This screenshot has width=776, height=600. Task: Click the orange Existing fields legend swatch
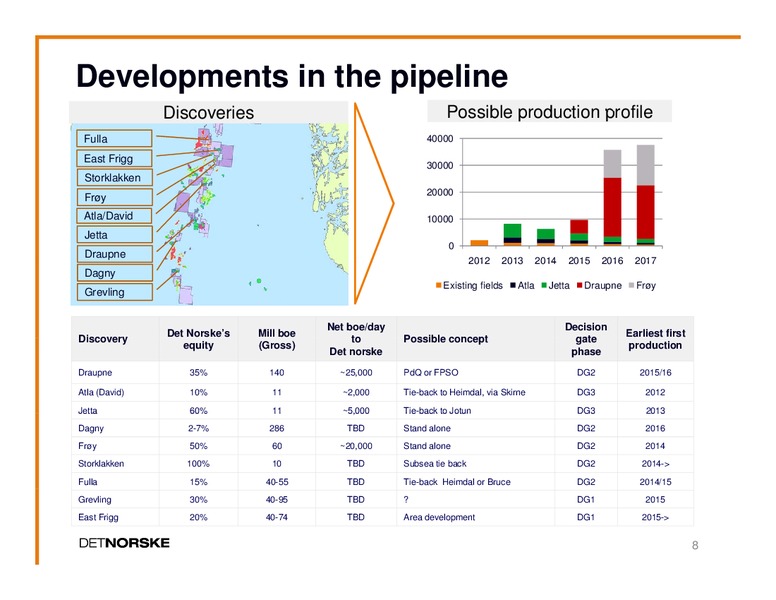438,286
